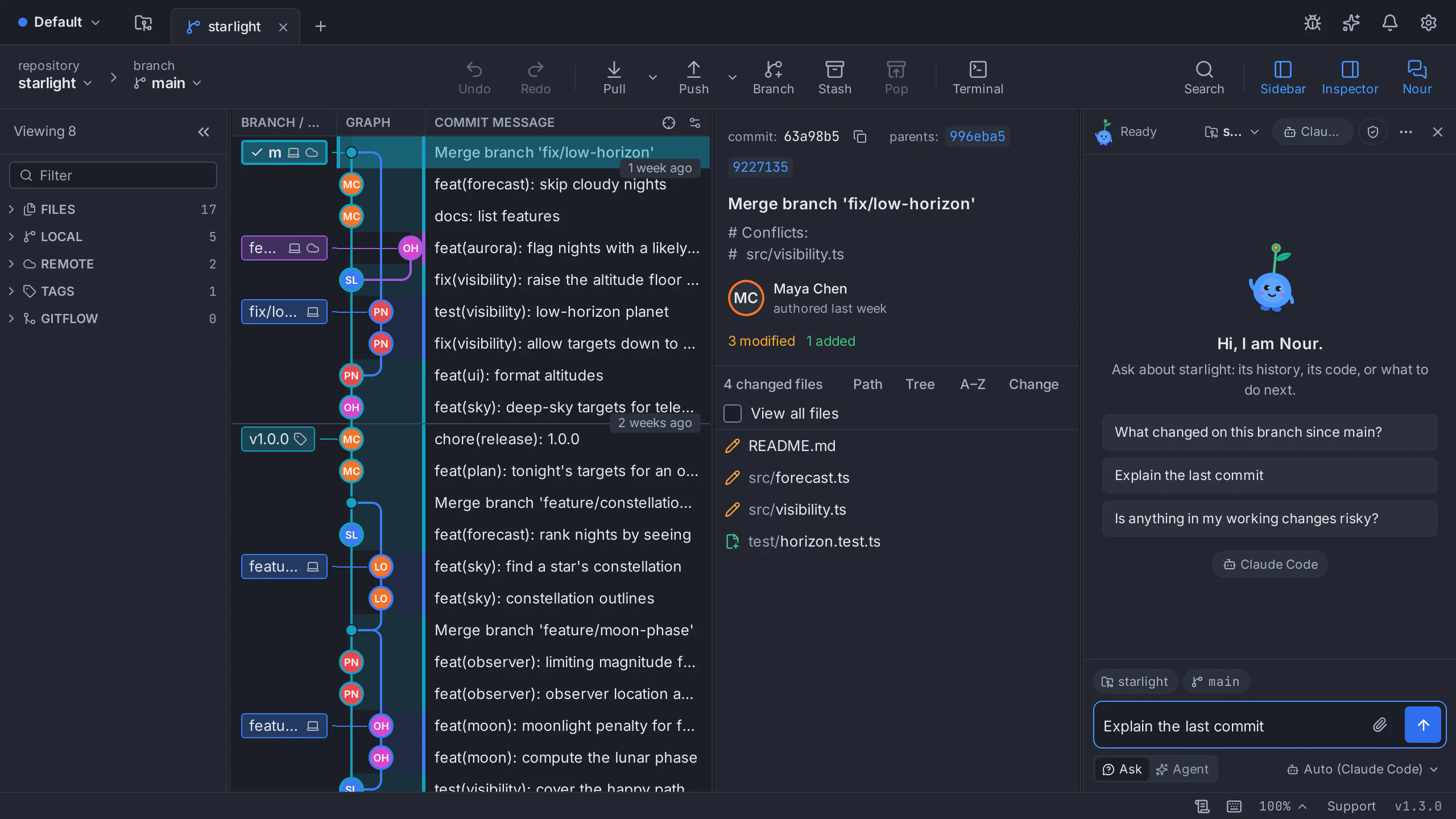1456x819 pixels.
Task: Click the Undo toolbar icon
Action: point(474,77)
